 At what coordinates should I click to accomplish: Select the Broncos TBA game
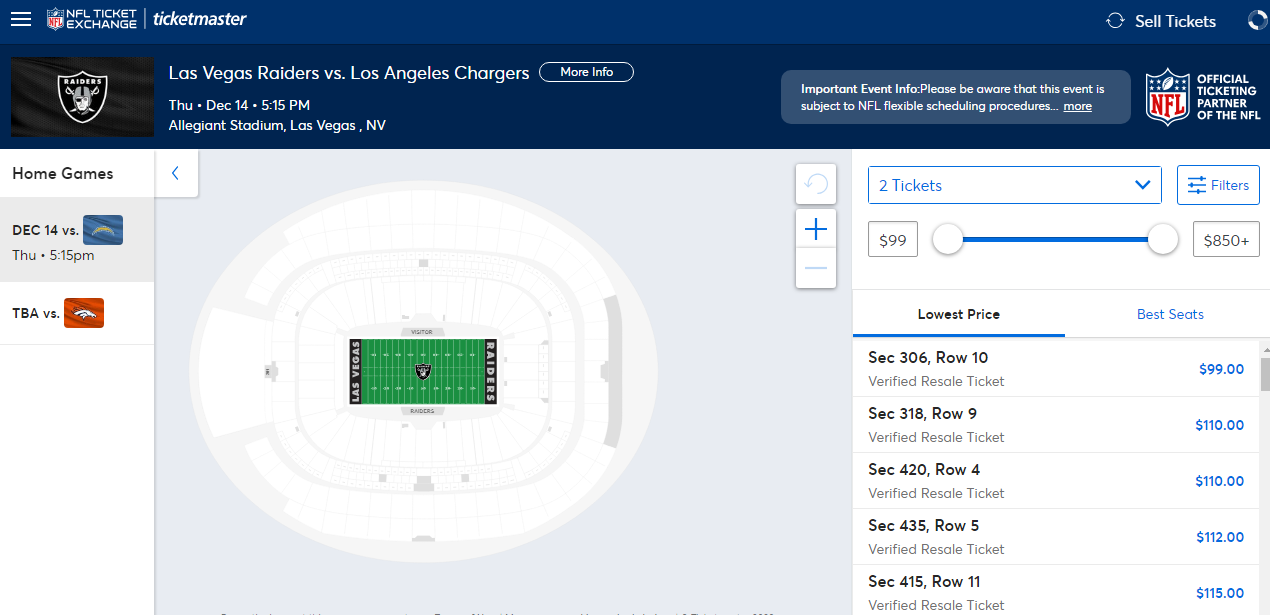click(x=84, y=313)
